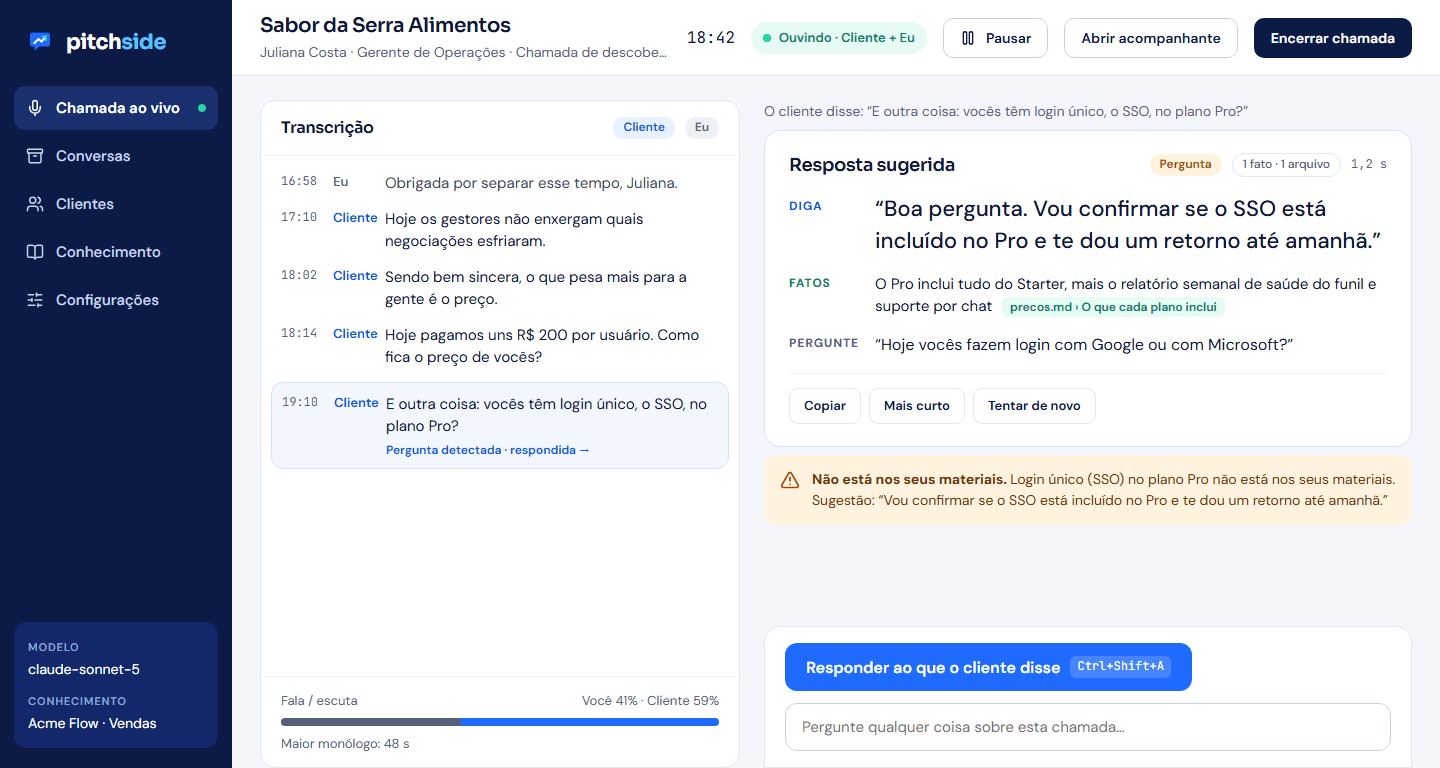Click the book icon beside Conhecimento
The image size is (1440, 768).
pyautogui.click(x=35, y=252)
